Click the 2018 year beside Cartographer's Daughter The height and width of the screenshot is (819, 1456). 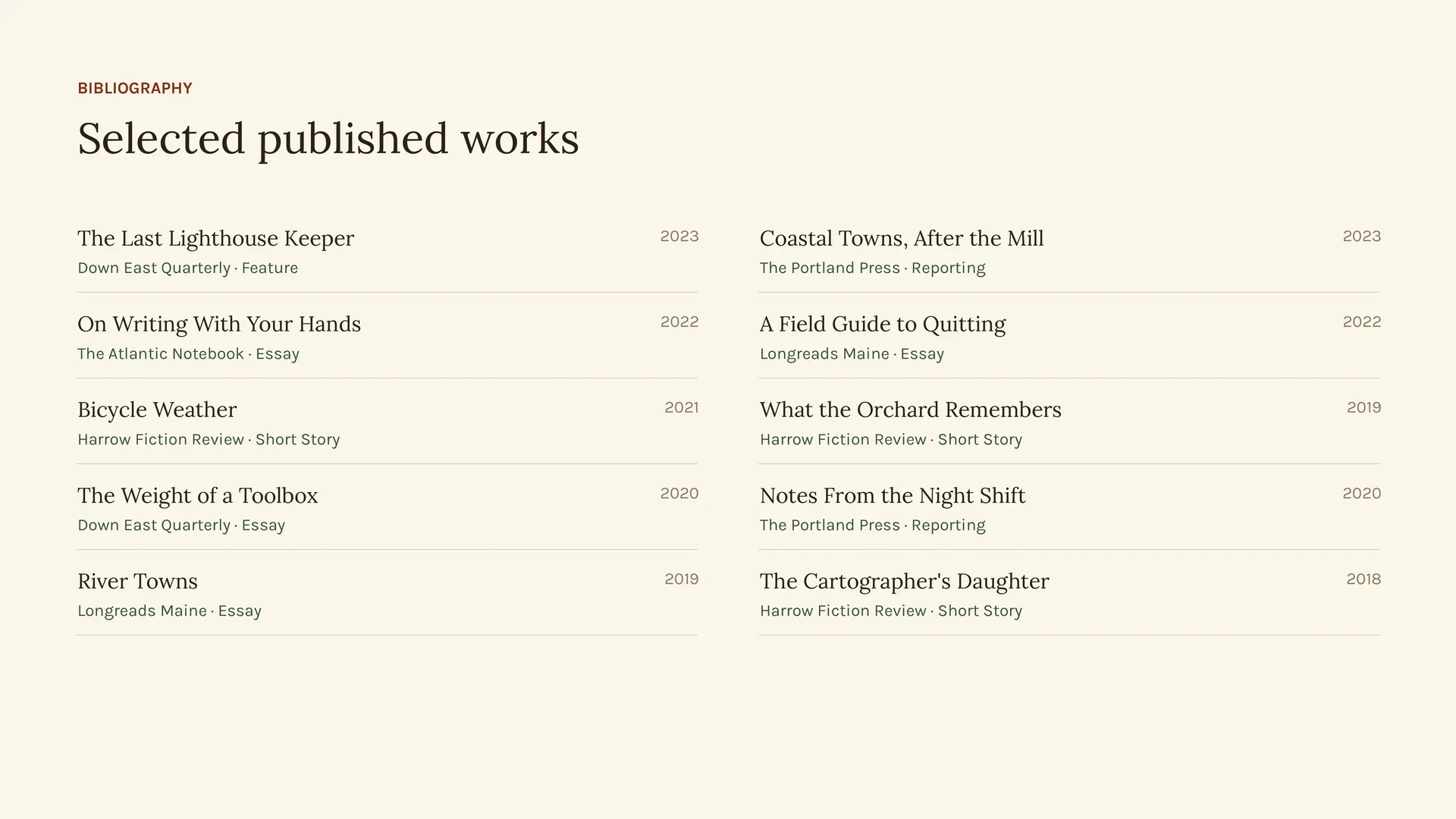click(1363, 579)
